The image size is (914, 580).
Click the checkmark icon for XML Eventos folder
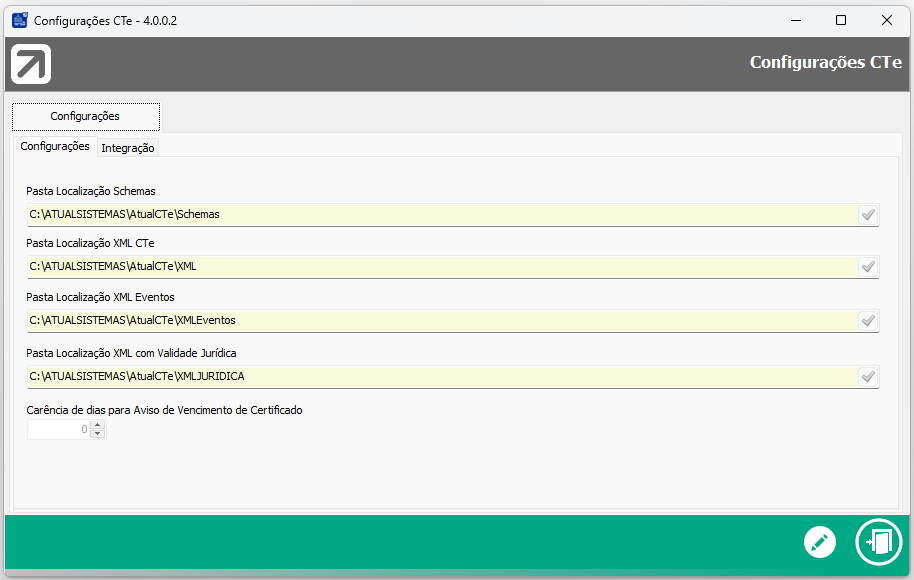(x=868, y=321)
